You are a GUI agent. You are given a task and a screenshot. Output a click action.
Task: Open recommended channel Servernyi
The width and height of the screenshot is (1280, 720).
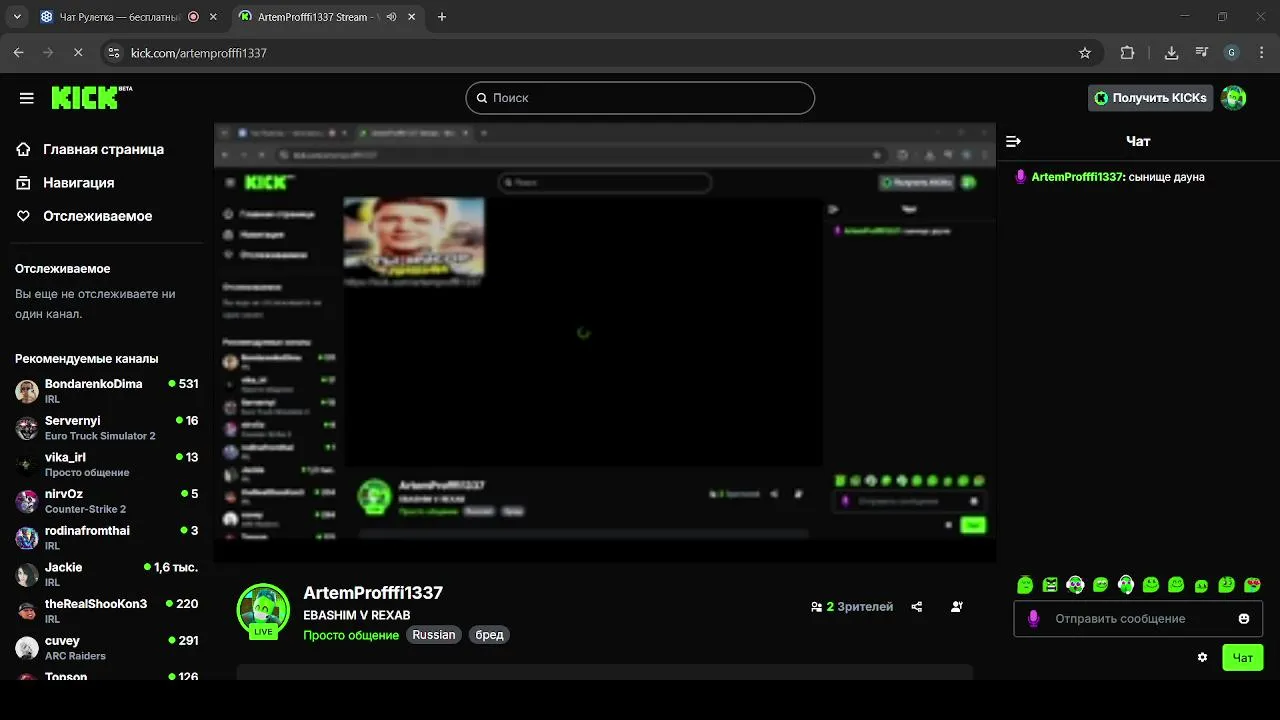click(106, 428)
